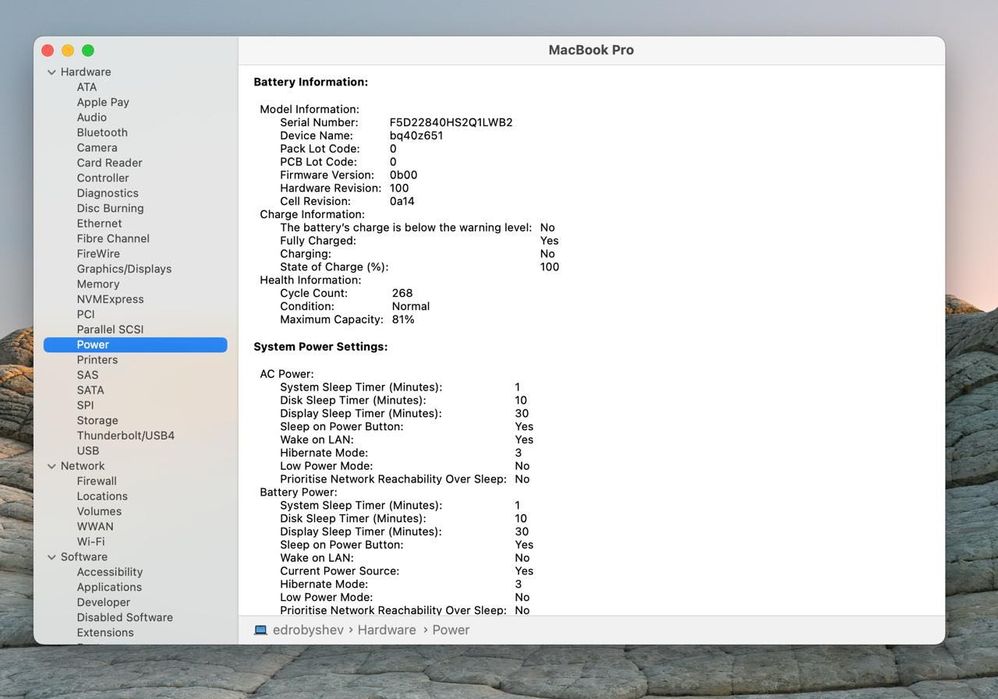998x699 pixels.
Task: Click the Software category label
Action: pos(83,557)
